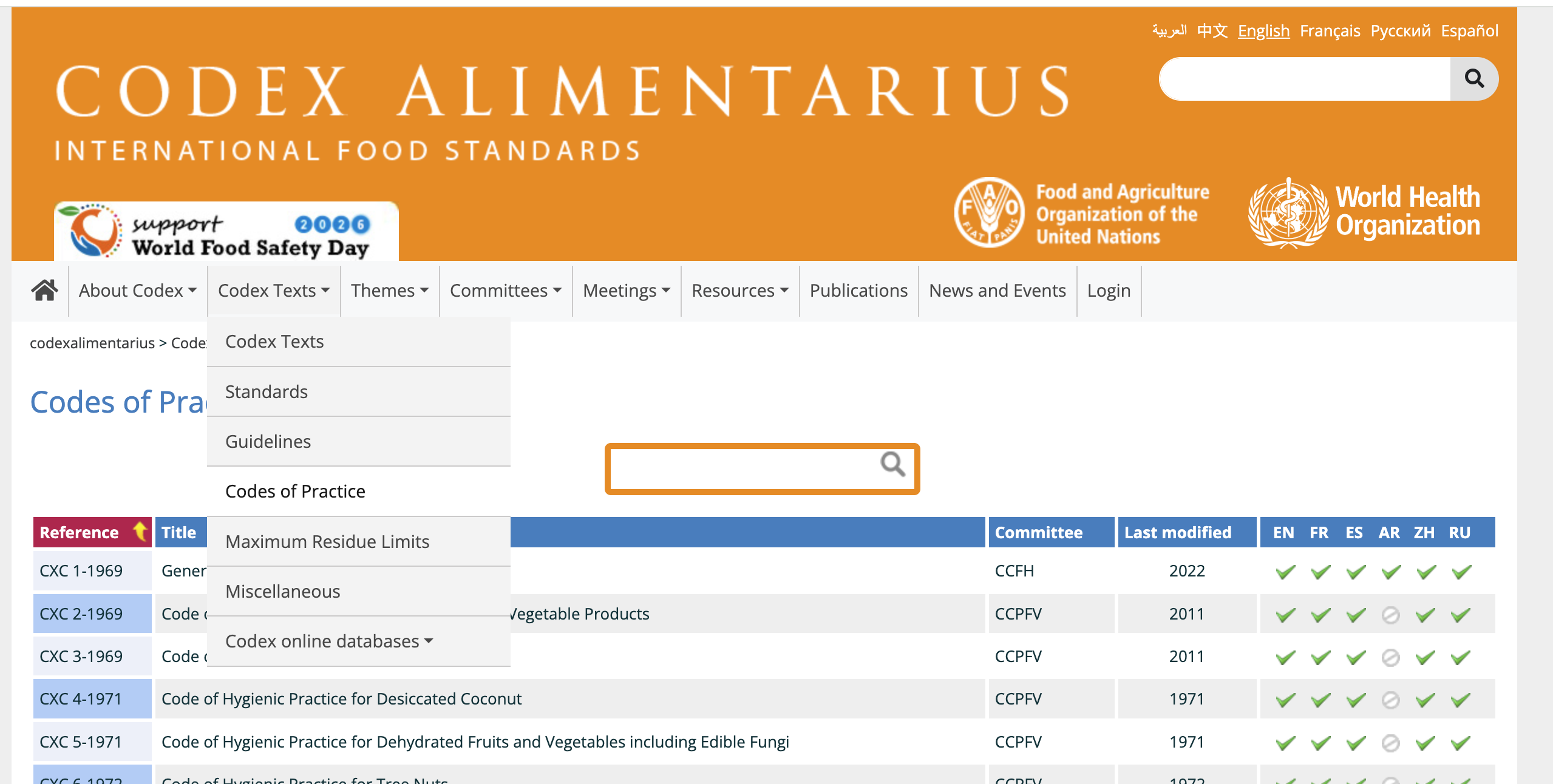Viewport: 1553px width, 784px height.
Task: Click the unavailable AR icon for CXC 2-1969
Action: [x=1390, y=615]
